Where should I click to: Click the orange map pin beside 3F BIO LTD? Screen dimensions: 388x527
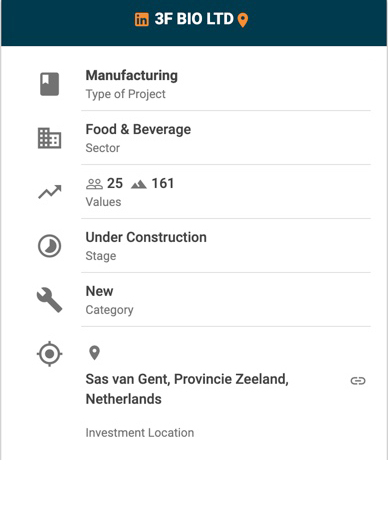pos(243,20)
